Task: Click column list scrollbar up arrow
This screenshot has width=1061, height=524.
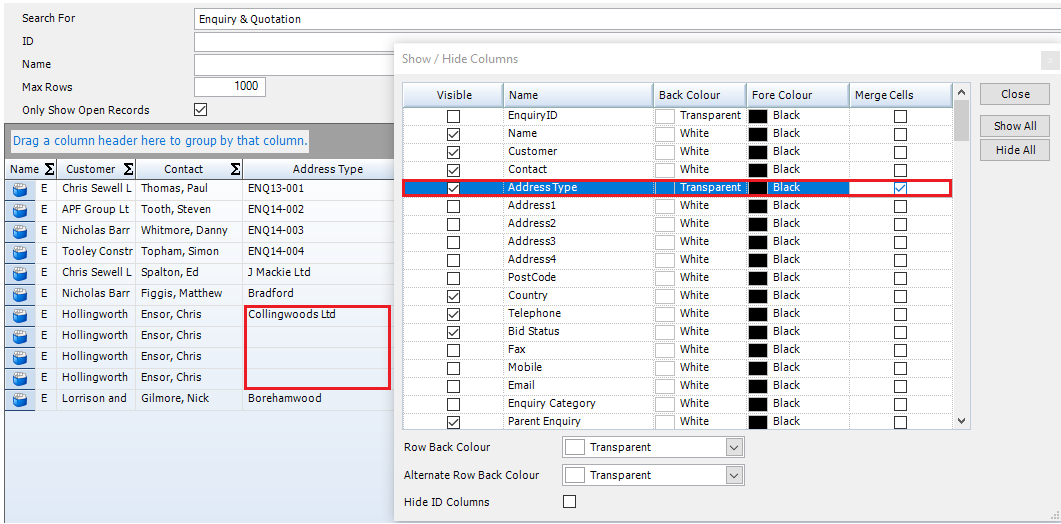Action: coord(962,92)
